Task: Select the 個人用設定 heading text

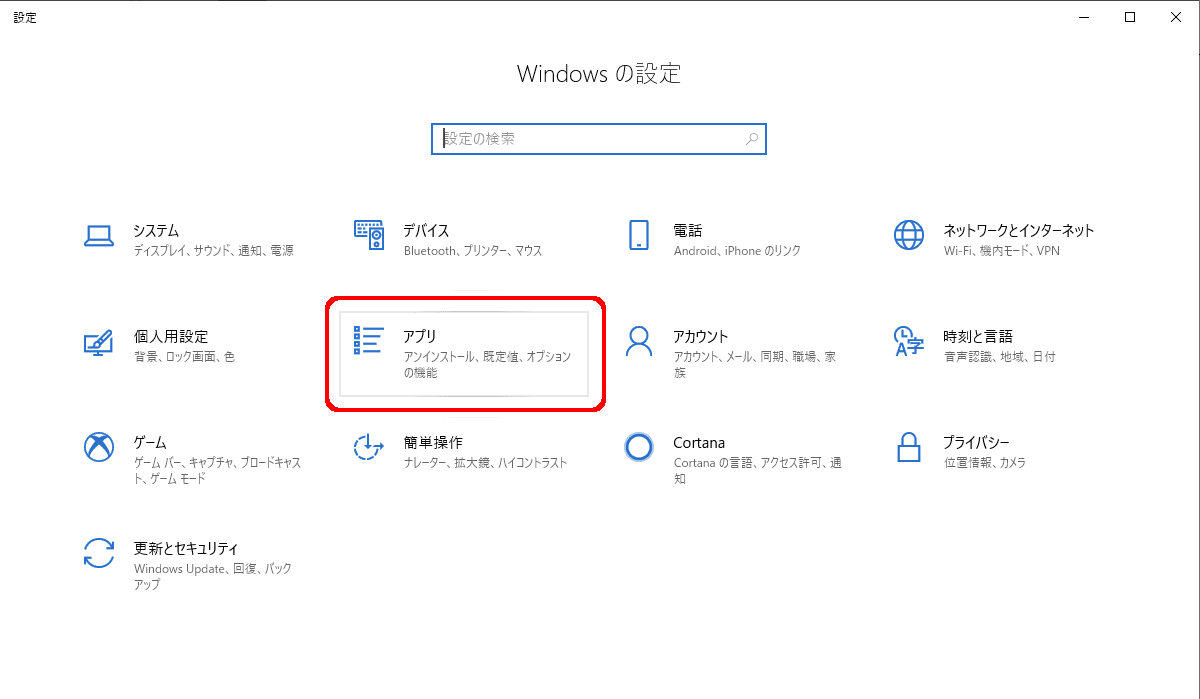Action: point(171,336)
